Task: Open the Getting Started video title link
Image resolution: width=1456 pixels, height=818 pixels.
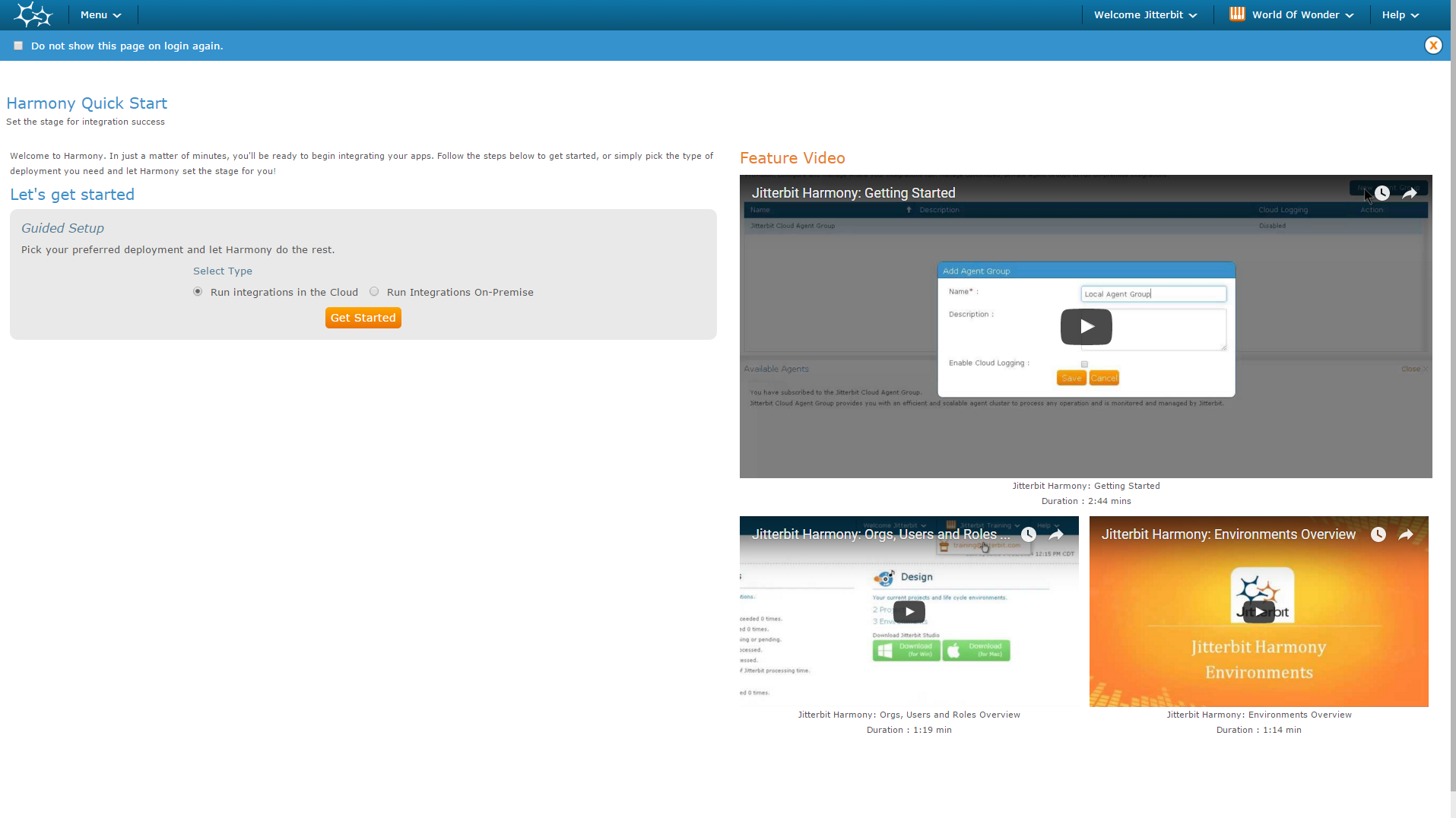Action: click(x=853, y=193)
